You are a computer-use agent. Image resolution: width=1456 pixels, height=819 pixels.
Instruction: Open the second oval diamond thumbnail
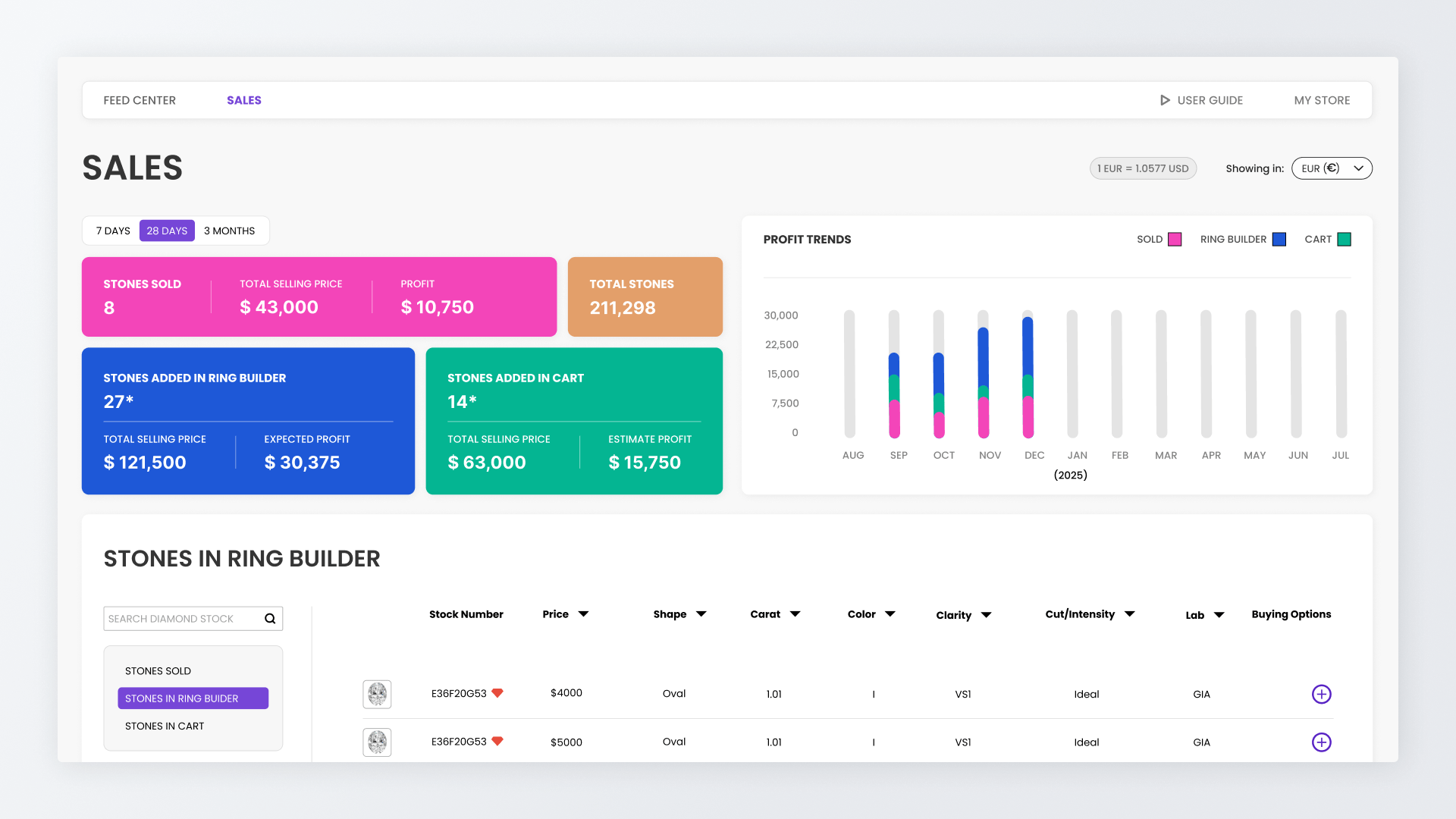pos(377,742)
